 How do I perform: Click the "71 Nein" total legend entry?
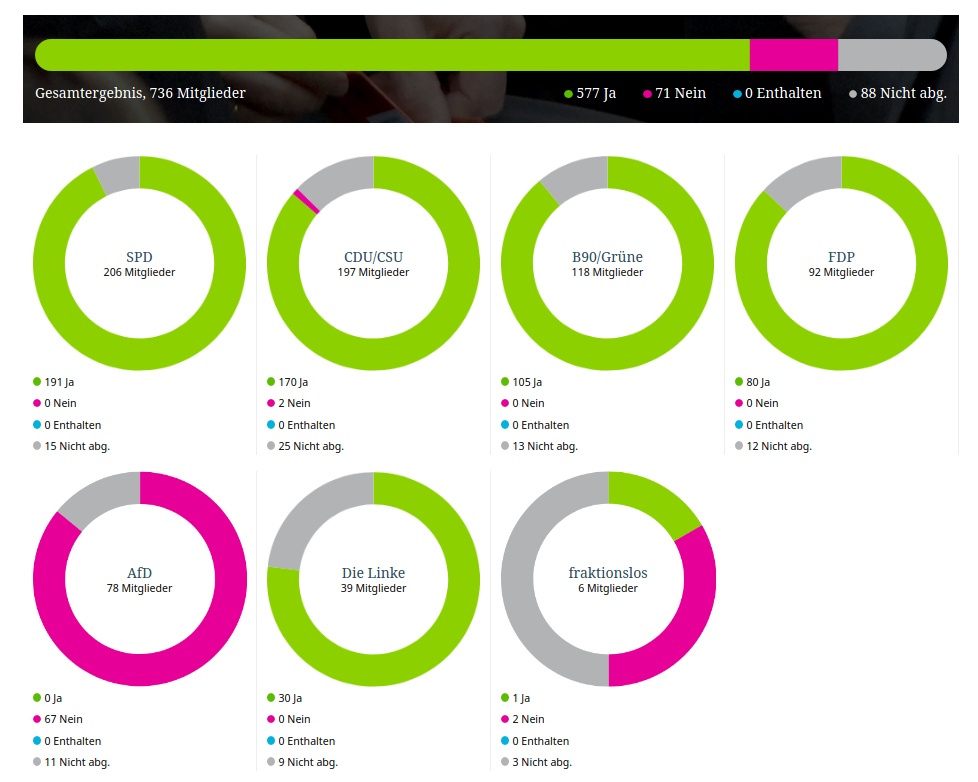pos(674,94)
